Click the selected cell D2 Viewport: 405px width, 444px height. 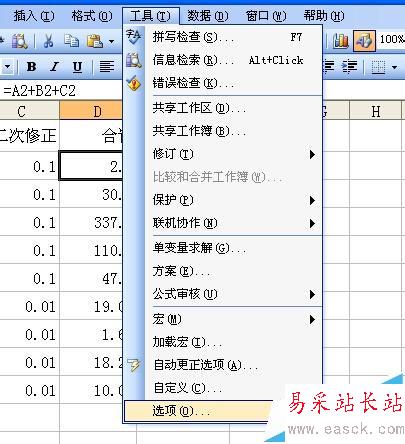[x=91, y=166]
